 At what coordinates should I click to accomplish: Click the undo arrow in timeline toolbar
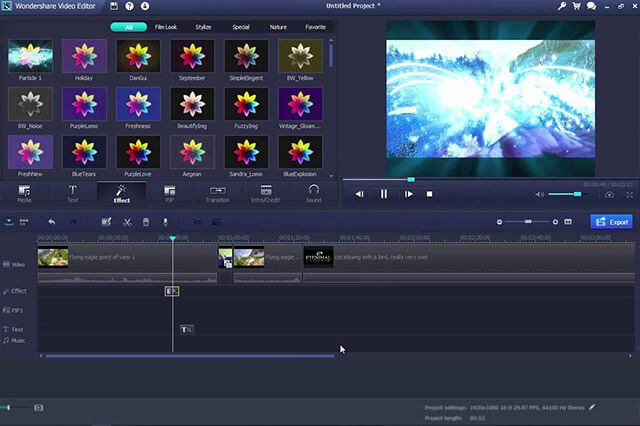(52, 222)
